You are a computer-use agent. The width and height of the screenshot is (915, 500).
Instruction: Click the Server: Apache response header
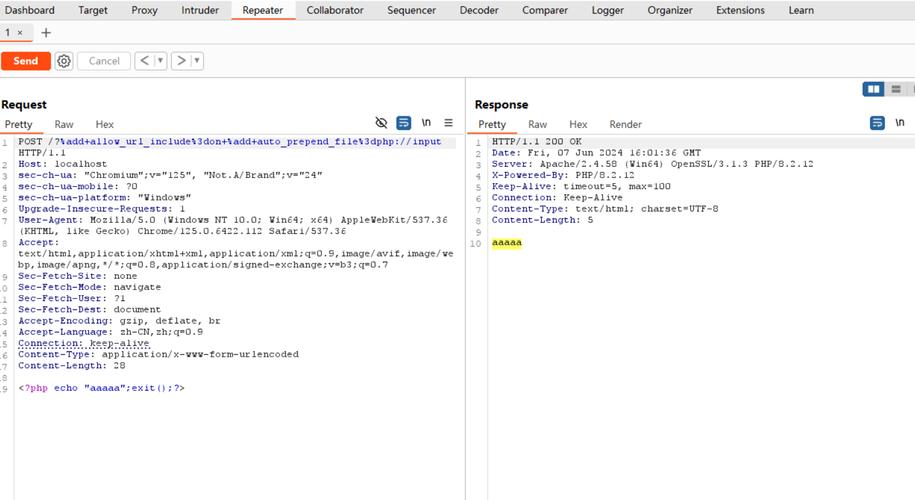(652, 164)
